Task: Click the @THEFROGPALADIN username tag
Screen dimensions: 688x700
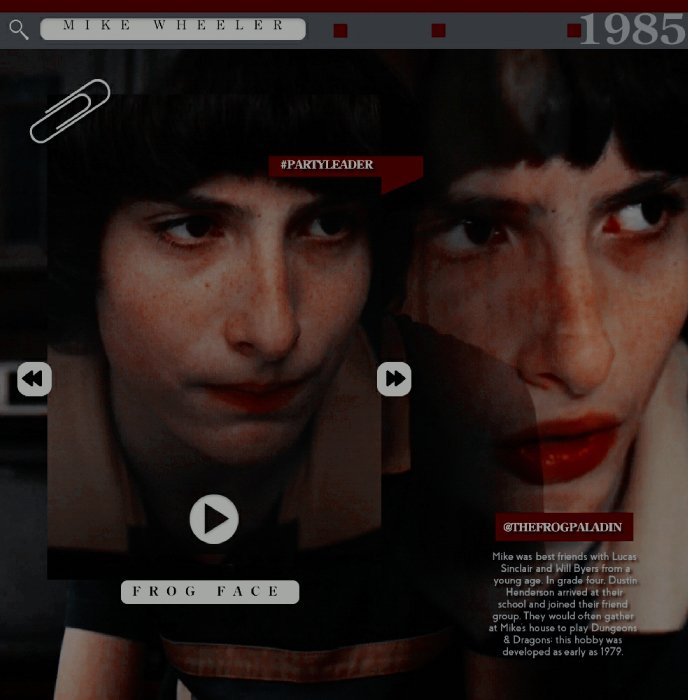Action: click(564, 527)
